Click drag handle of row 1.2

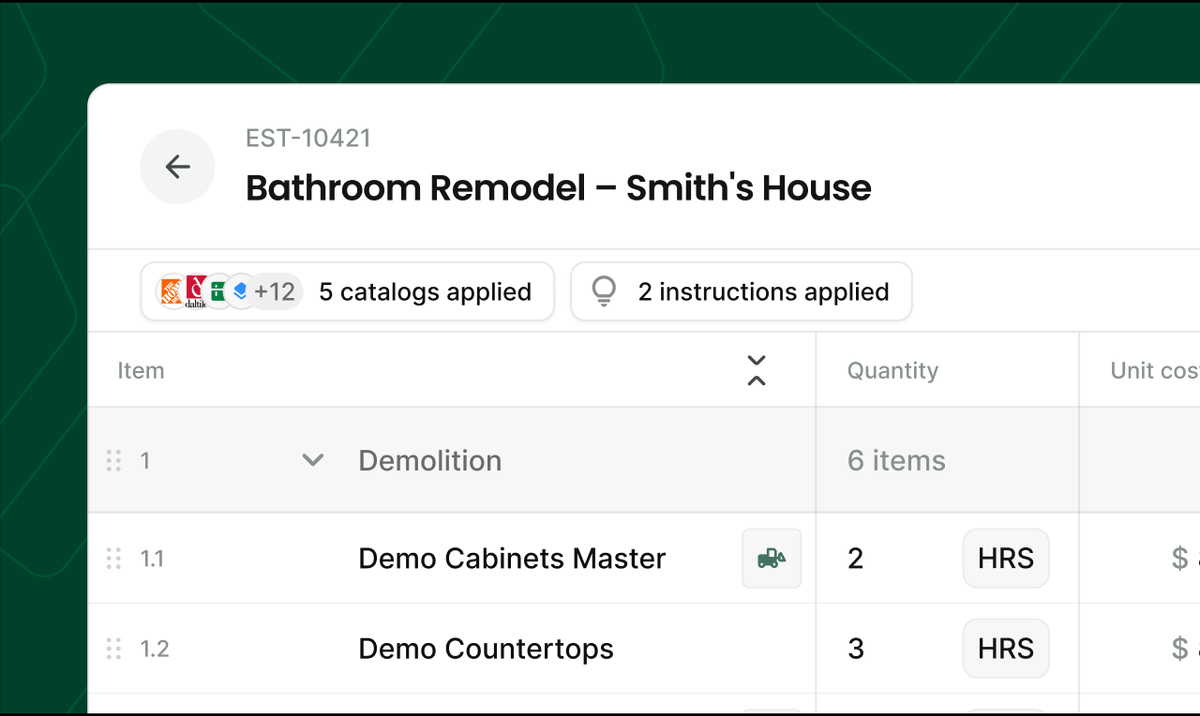pyautogui.click(x=114, y=649)
